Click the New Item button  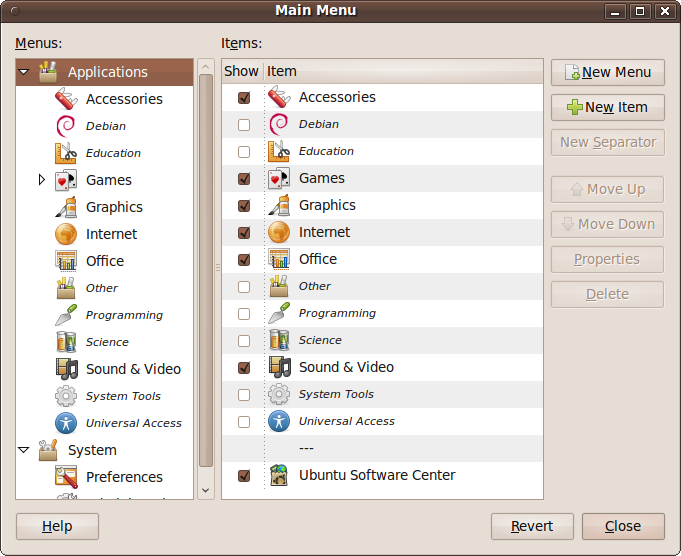[608, 107]
